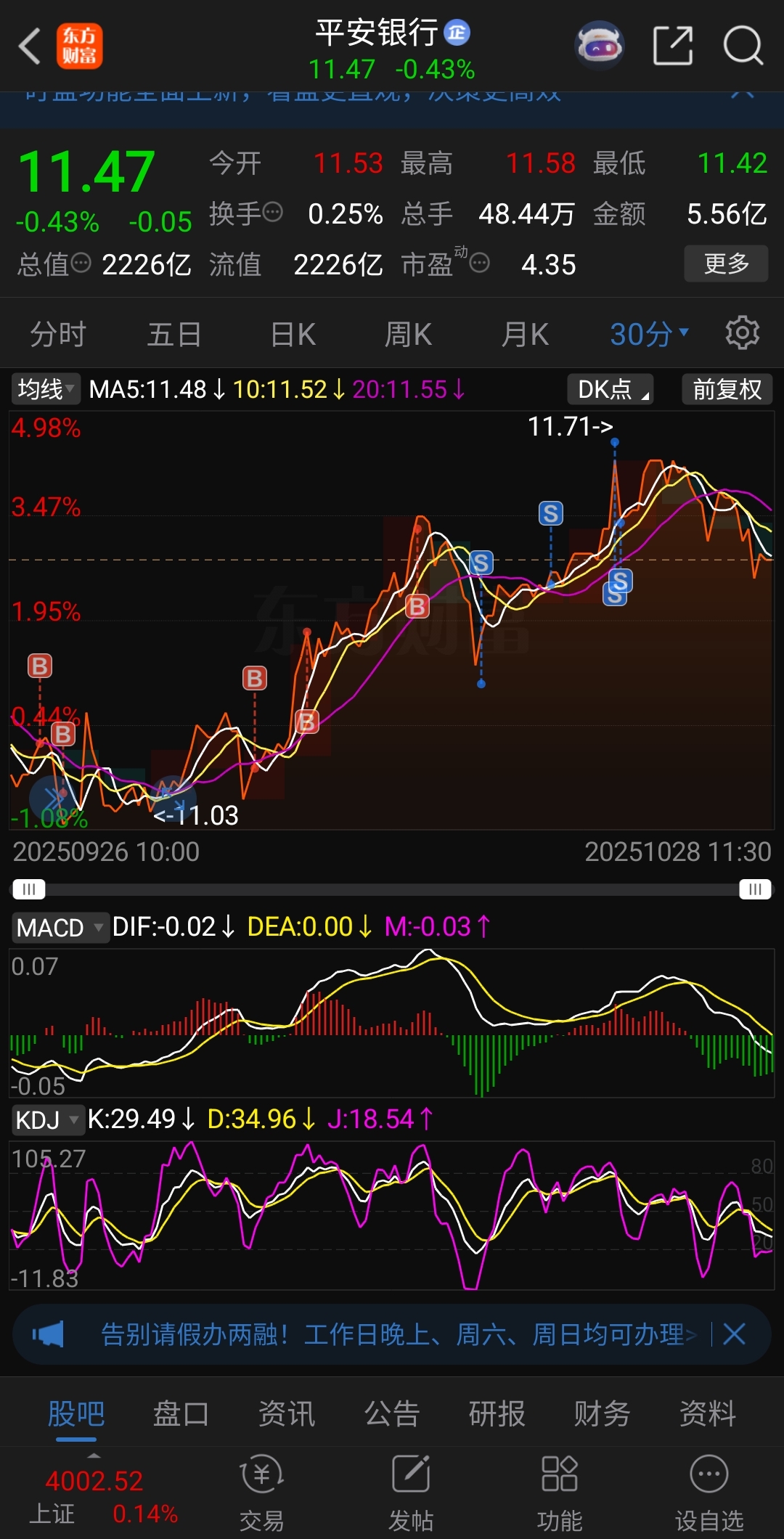Open the 告别请假办两融 promotion link
The width and height of the screenshot is (784, 1539).
[398, 1334]
